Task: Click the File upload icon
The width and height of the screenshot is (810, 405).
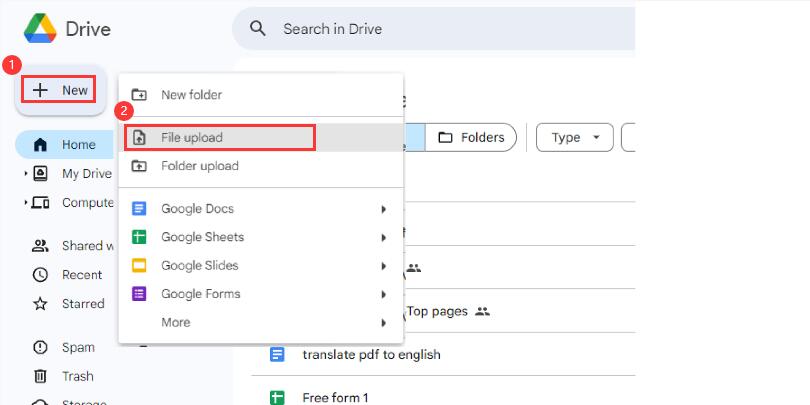Action: click(139, 137)
